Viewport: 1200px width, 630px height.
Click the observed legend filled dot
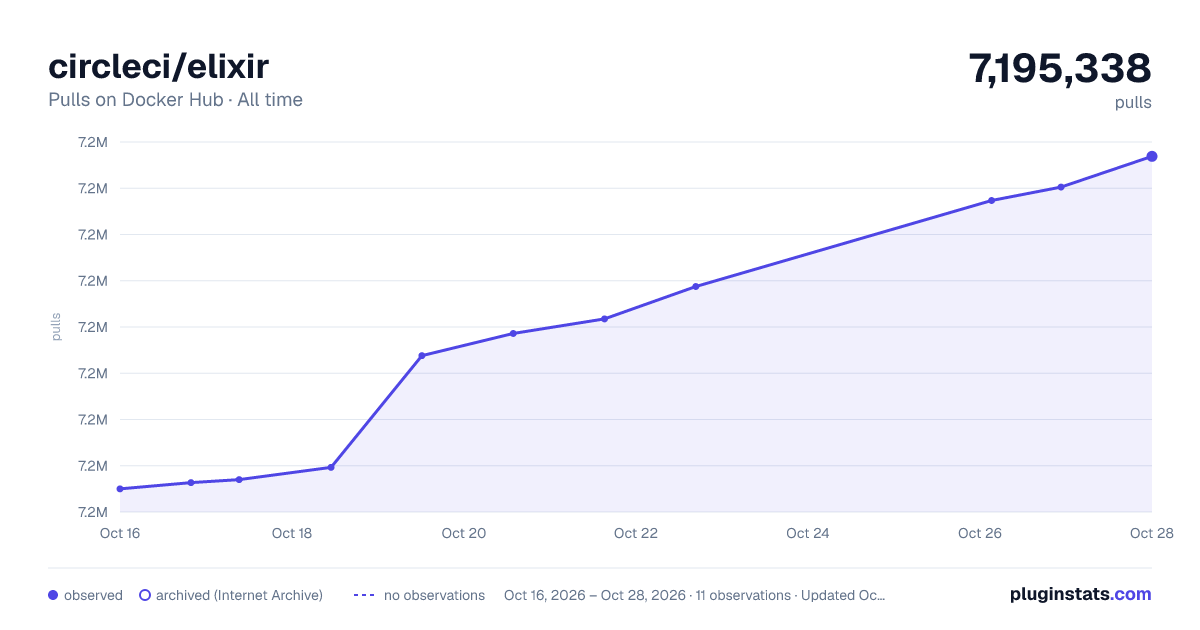(x=53, y=595)
